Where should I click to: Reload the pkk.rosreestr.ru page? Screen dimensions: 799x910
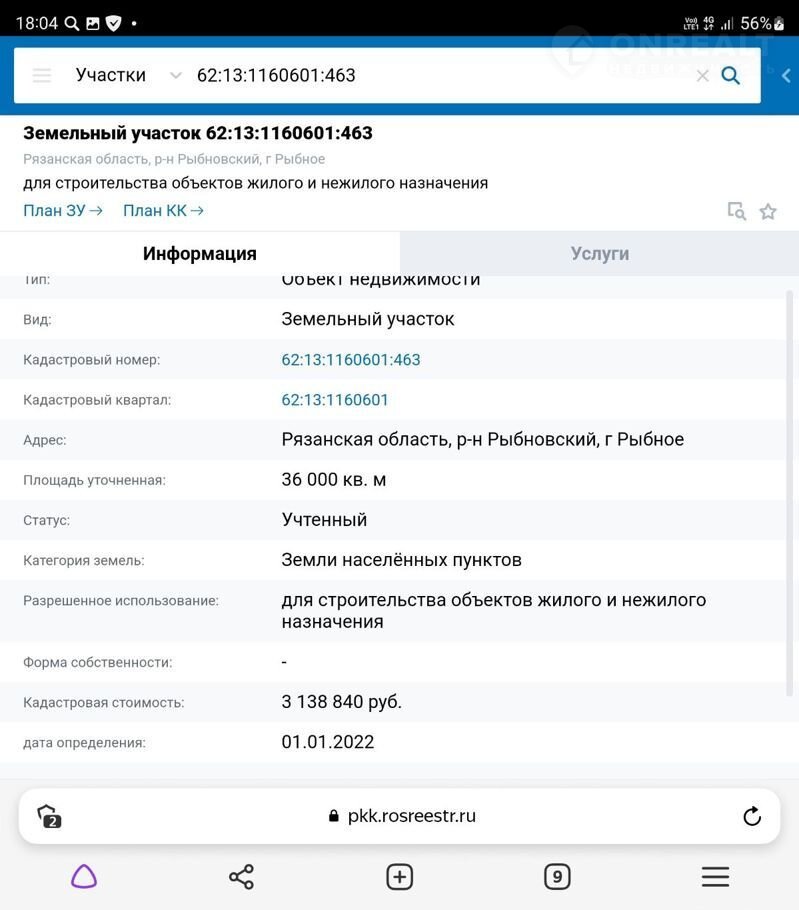click(x=752, y=816)
